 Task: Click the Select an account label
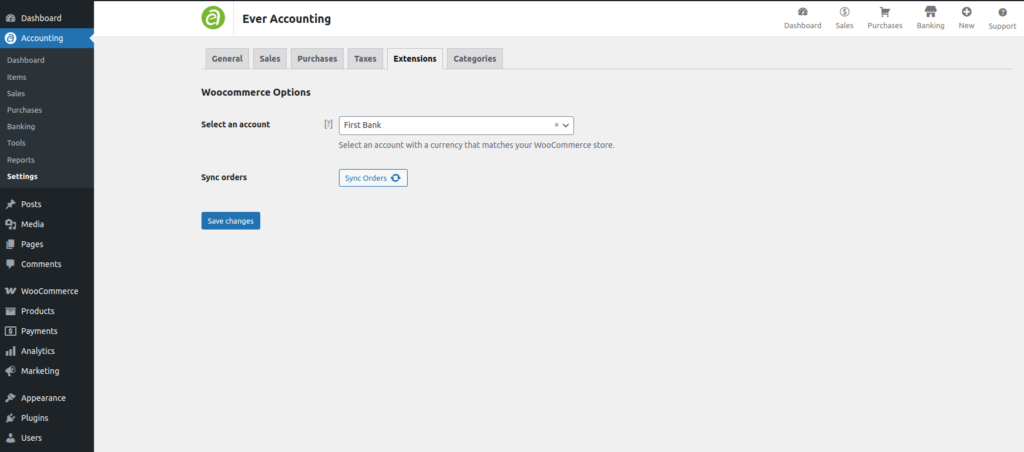[236, 124]
